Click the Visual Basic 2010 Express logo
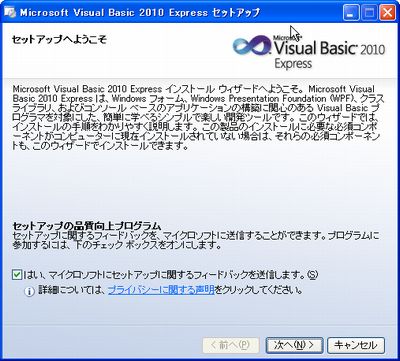The height and width of the screenshot is (361, 400). point(308,51)
